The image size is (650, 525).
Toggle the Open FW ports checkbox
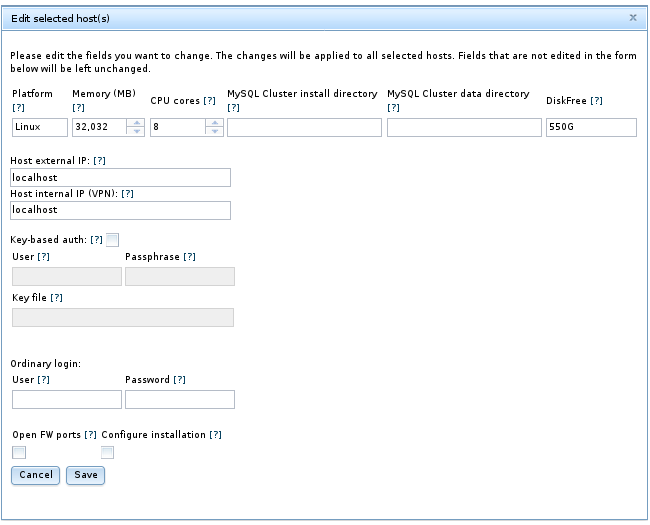point(18,453)
